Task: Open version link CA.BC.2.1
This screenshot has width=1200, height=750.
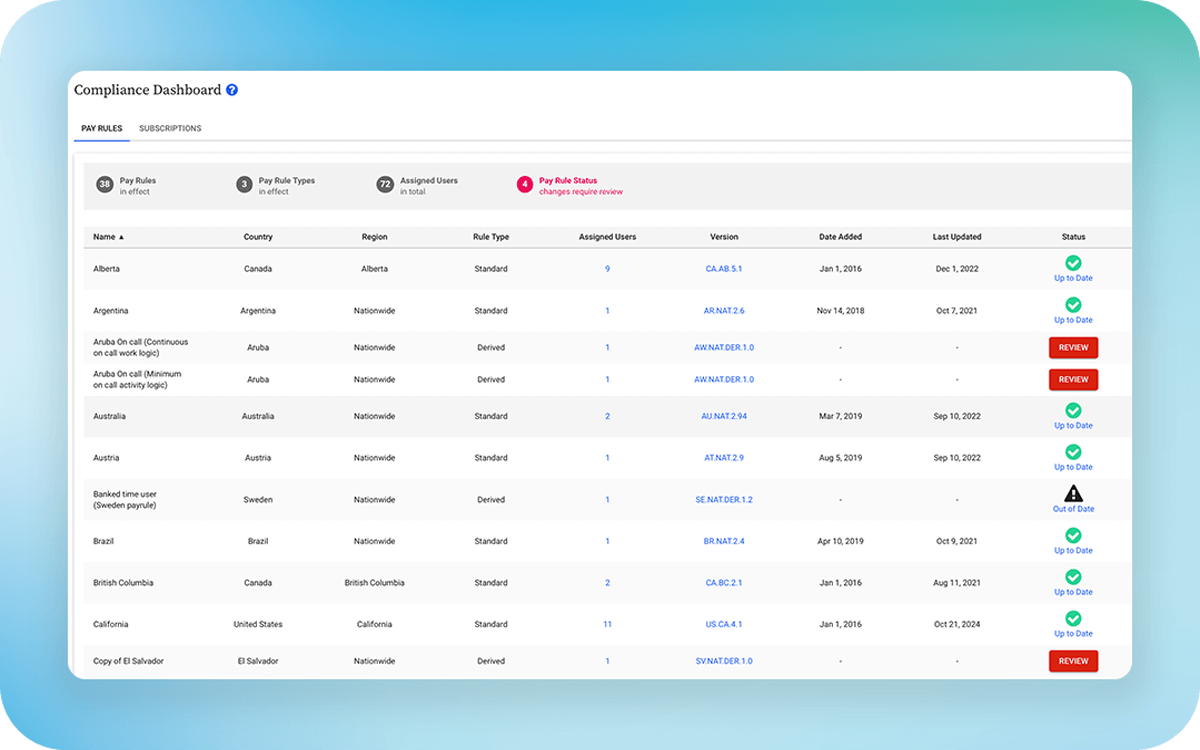Action: (x=724, y=583)
